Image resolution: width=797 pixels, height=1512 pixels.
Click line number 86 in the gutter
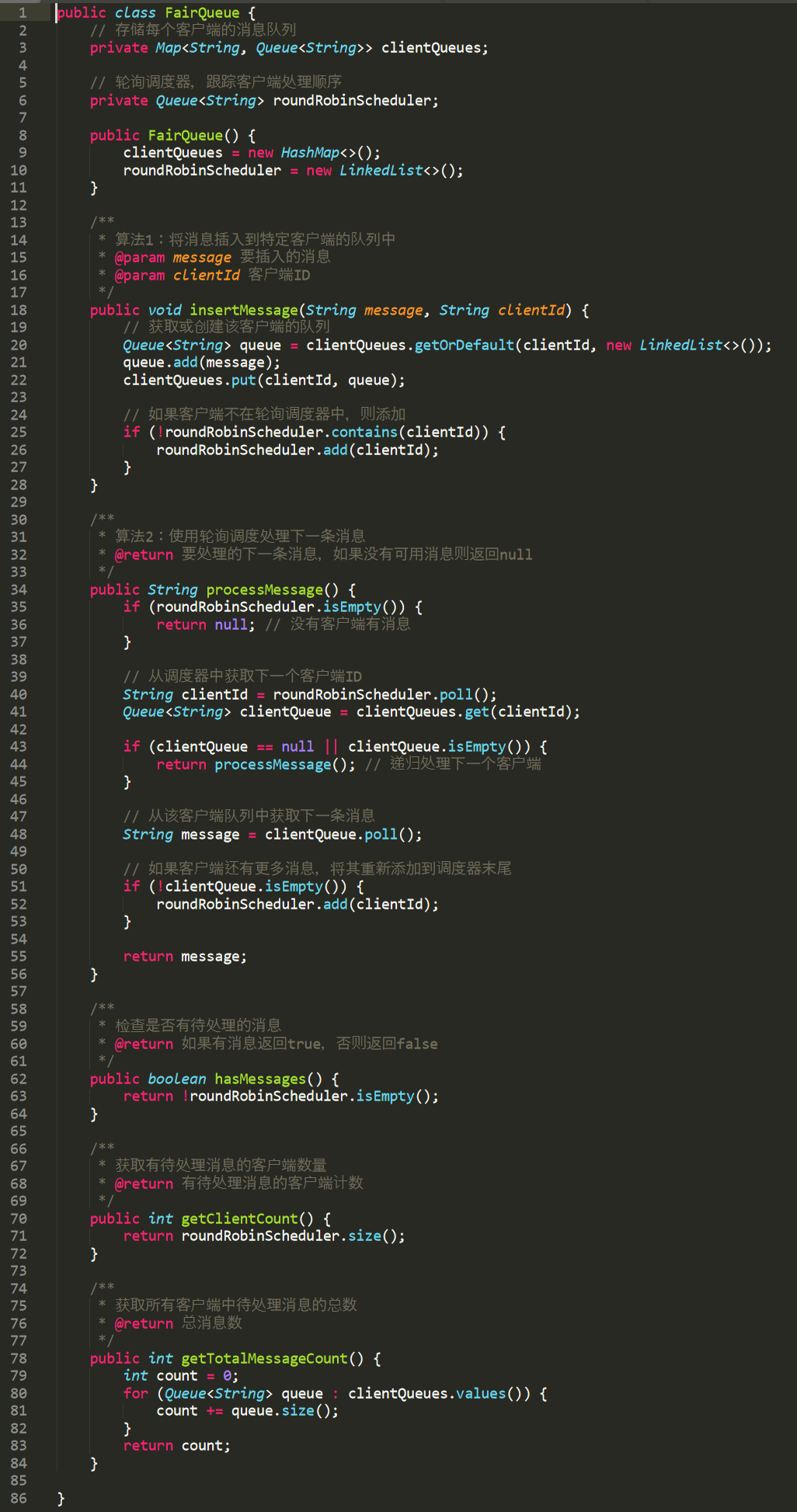pyautogui.click(x=19, y=1498)
